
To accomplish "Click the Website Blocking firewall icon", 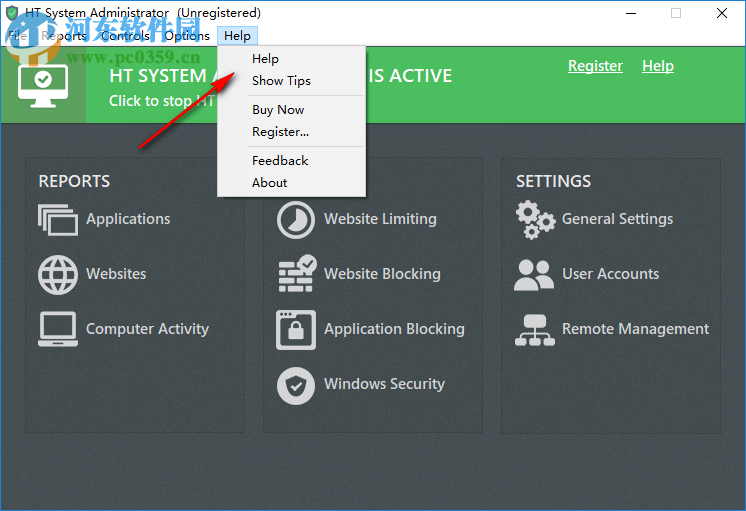I will point(297,274).
